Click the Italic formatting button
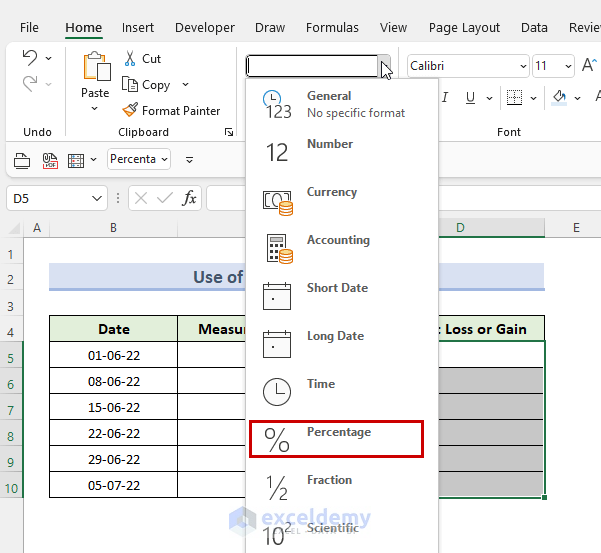The width and height of the screenshot is (601, 553). [x=445, y=98]
